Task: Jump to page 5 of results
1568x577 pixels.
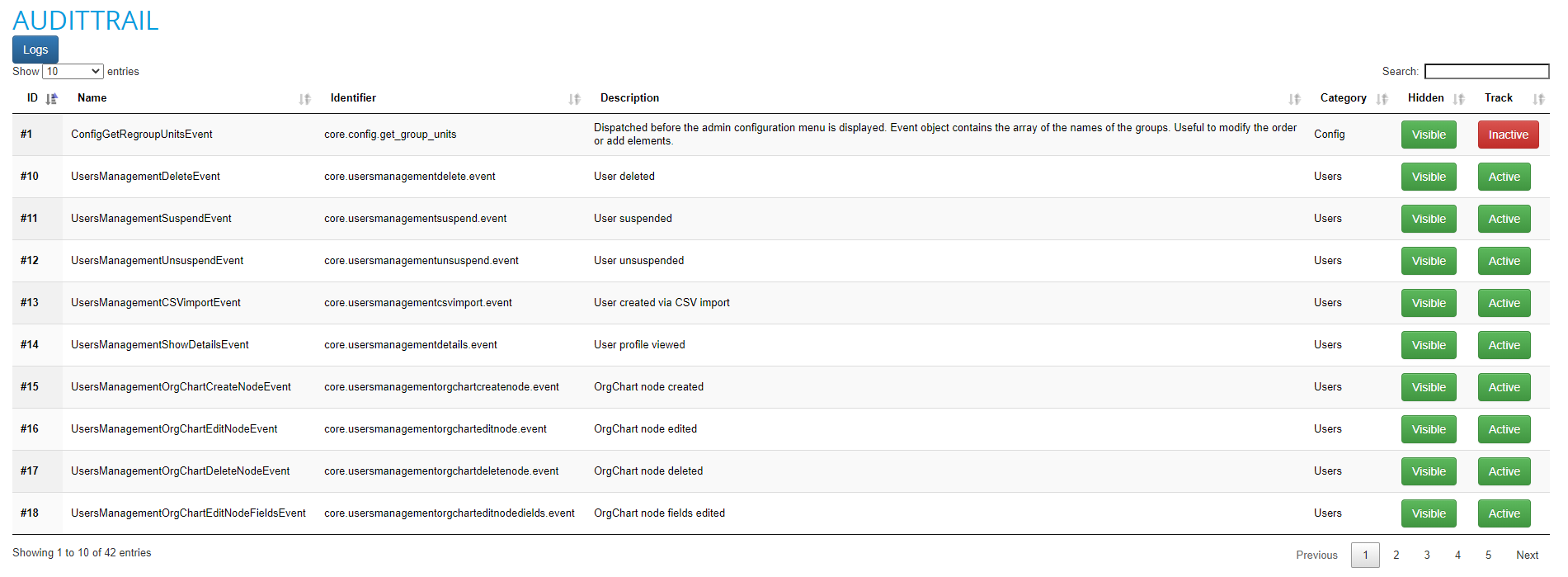Action: click(1488, 555)
